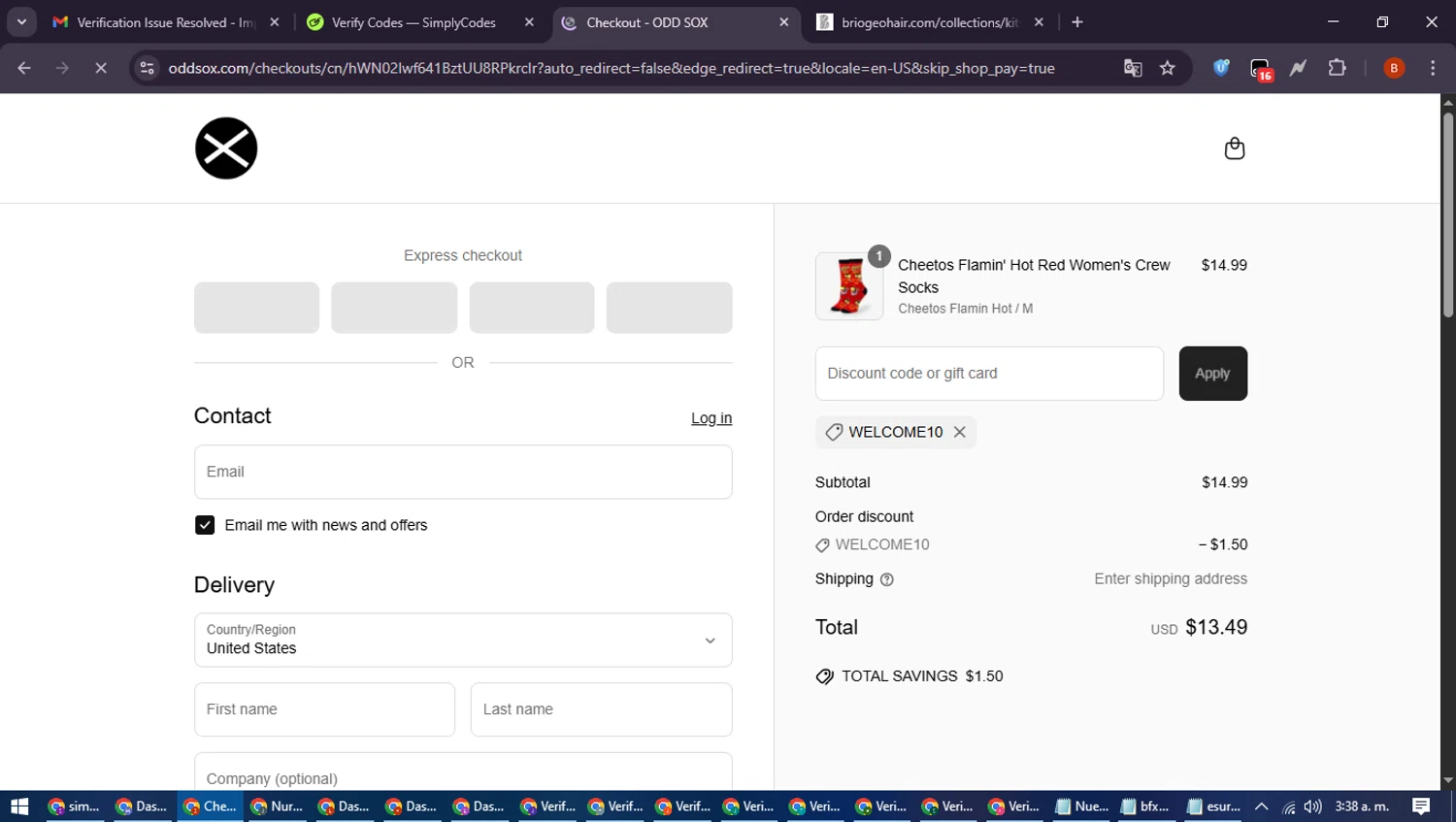Click the Cheetos Flamin' Hot product title
This screenshot has height=822, width=1456.
(x=1034, y=277)
